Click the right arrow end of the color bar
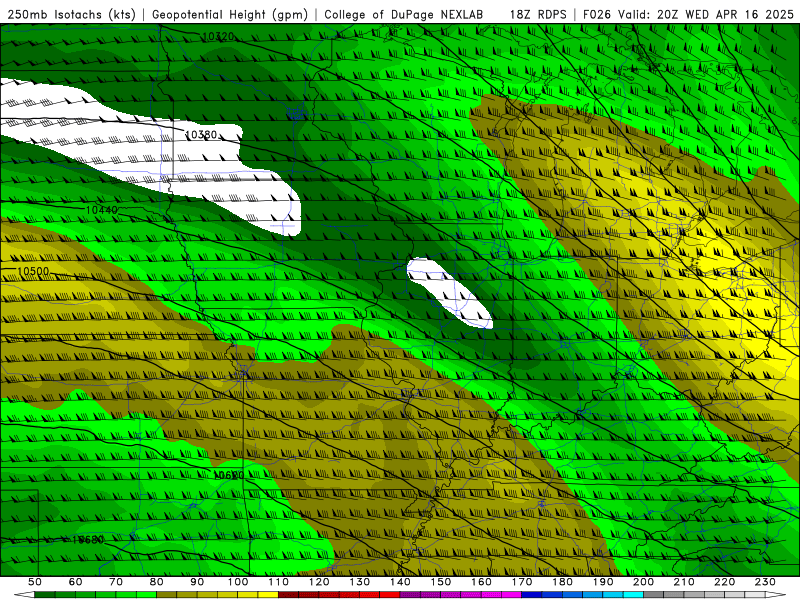This screenshot has width=800, height=600. [776, 595]
